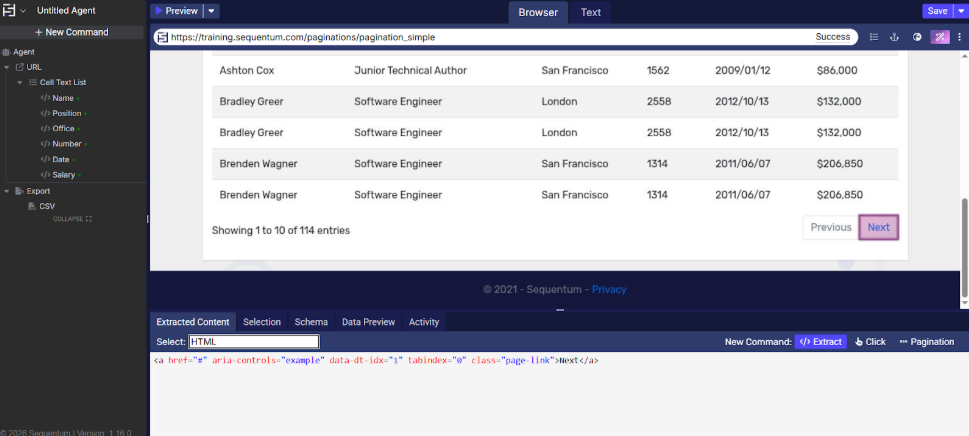This screenshot has width=969, height=436.
Task: Select the Cell Text List command
Action: [x=62, y=82]
